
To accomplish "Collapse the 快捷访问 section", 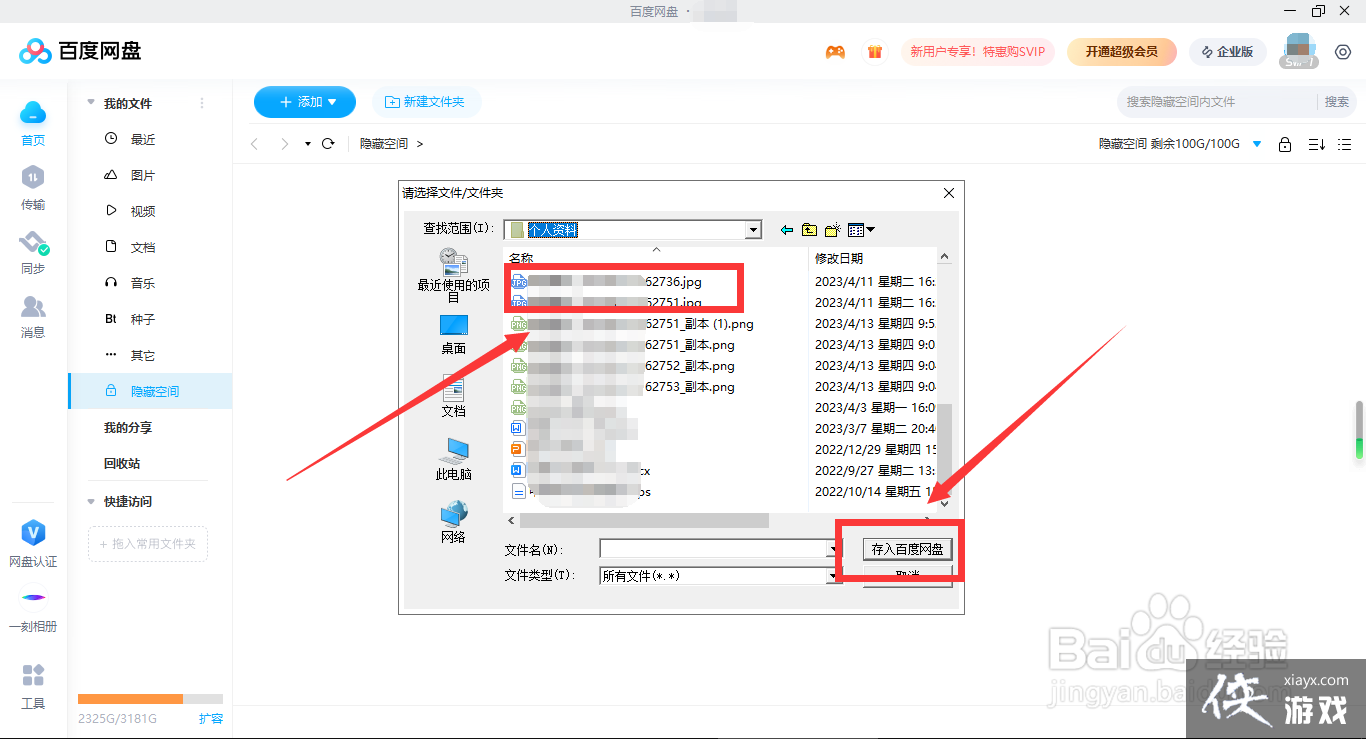I will [x=91, y=501].
